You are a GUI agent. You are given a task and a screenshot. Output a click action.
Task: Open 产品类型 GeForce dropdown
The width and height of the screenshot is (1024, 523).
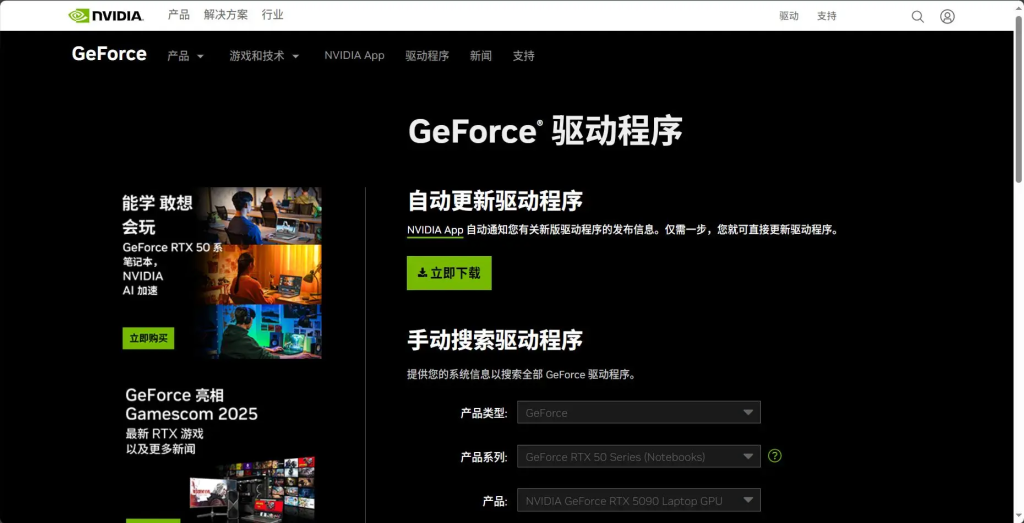coord(639,413)
